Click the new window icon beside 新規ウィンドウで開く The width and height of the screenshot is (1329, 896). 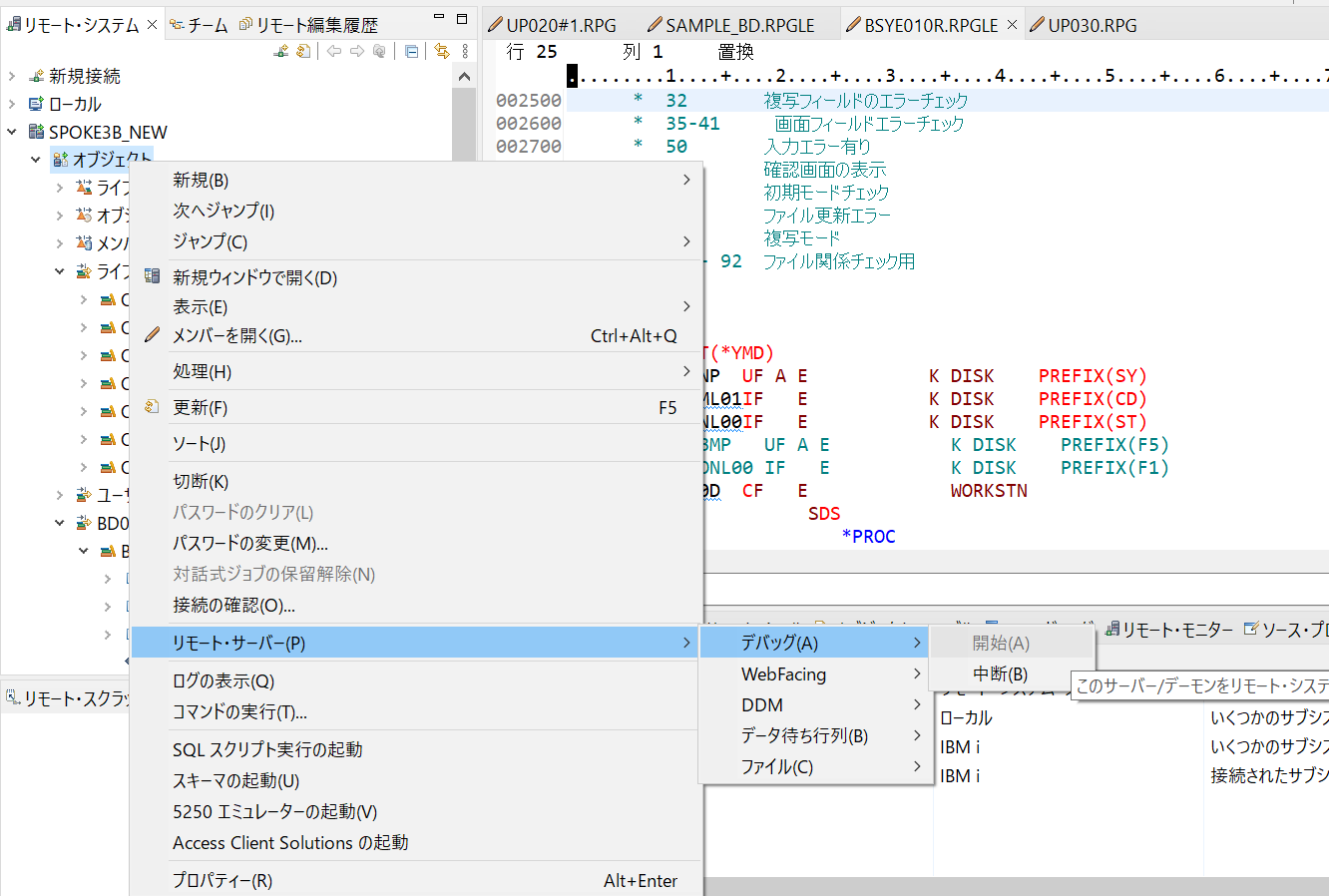pos(152,276)
